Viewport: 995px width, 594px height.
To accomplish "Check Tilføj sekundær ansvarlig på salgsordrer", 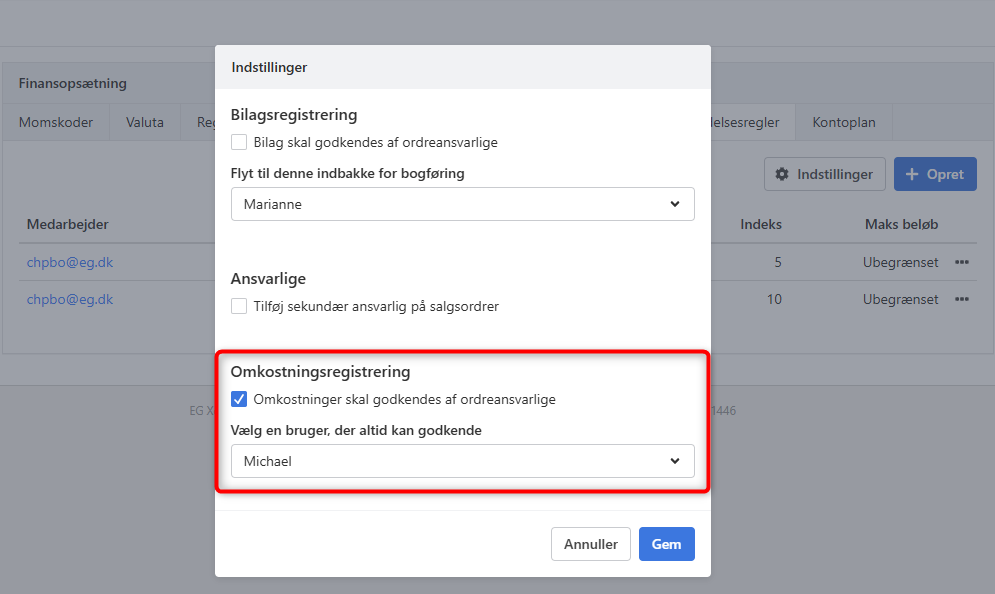I will point(239,306).
